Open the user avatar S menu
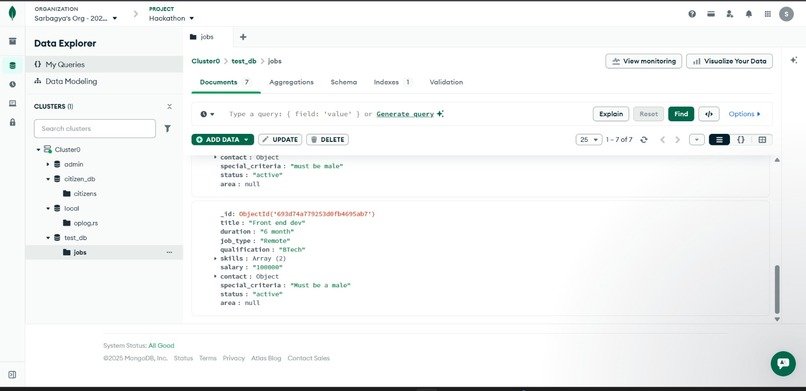806x391 pixels. coord(786,14)
